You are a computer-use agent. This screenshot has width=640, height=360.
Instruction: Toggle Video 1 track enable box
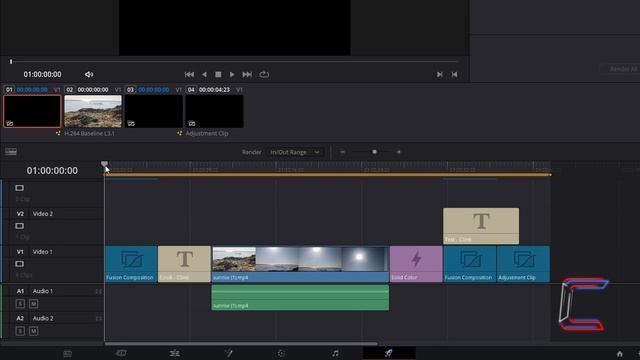coord(19,264)
